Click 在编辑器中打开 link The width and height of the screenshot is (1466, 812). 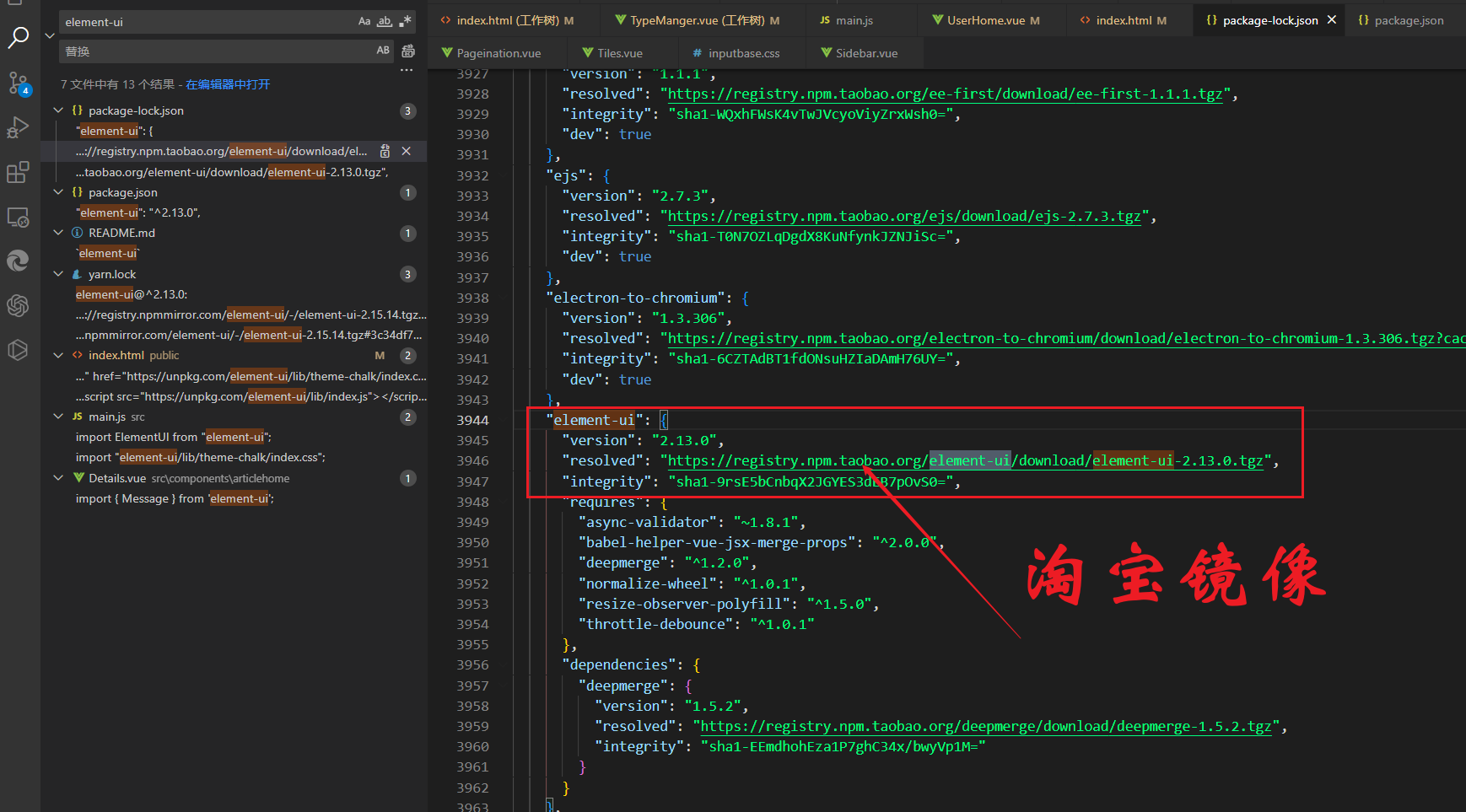tap(228, 84)
